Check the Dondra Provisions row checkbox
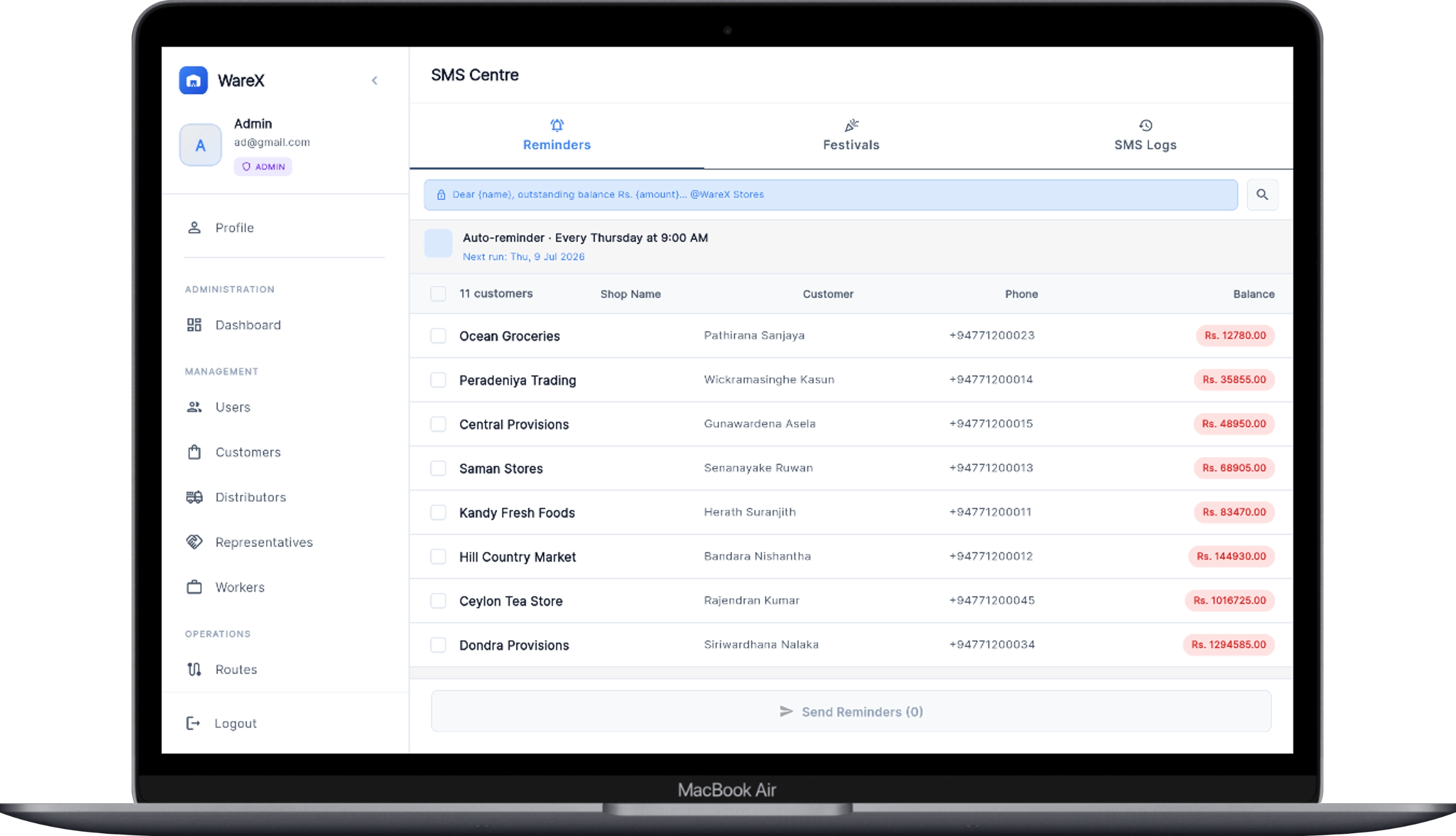 [438, 645]
